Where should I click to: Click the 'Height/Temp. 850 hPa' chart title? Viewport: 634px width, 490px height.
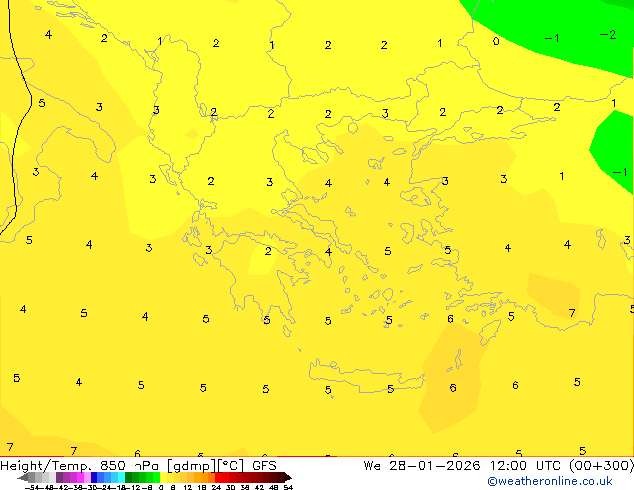[79, 466]
